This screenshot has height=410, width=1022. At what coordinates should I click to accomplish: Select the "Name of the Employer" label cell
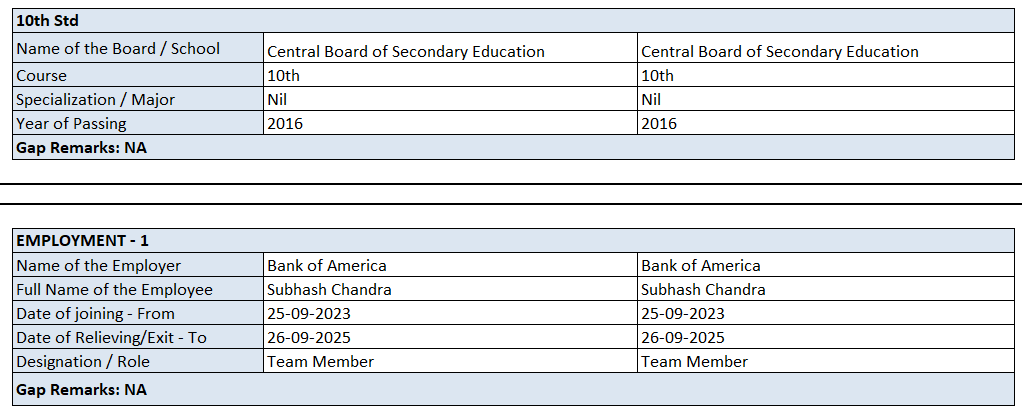point(99,265)
